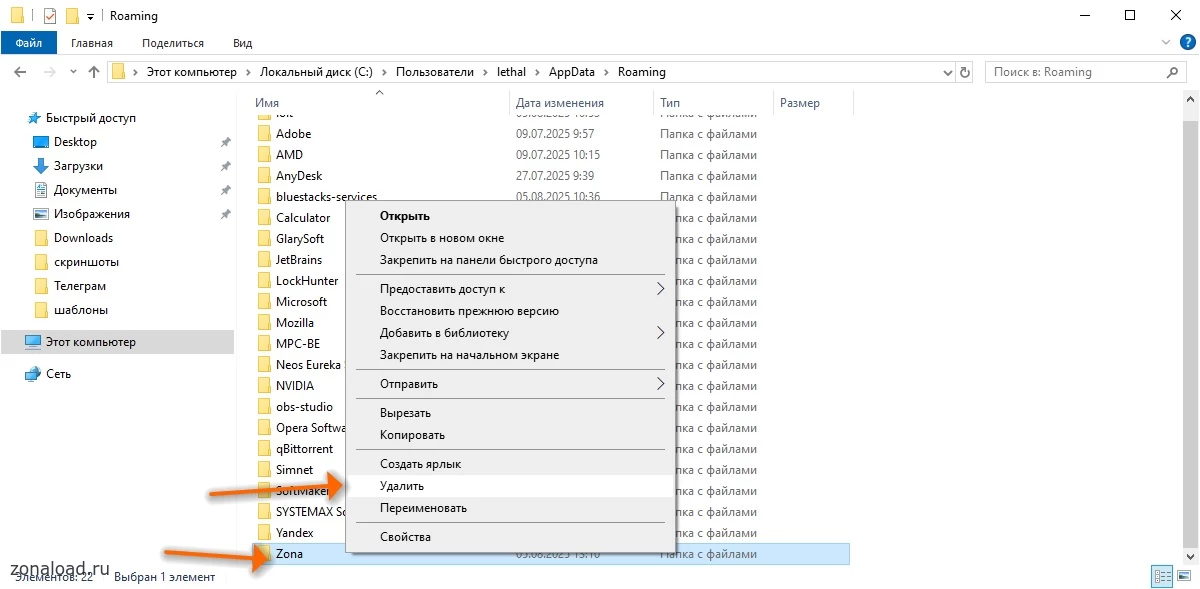
Task: Choose Свойства in context menu
Action: (405, 537)
